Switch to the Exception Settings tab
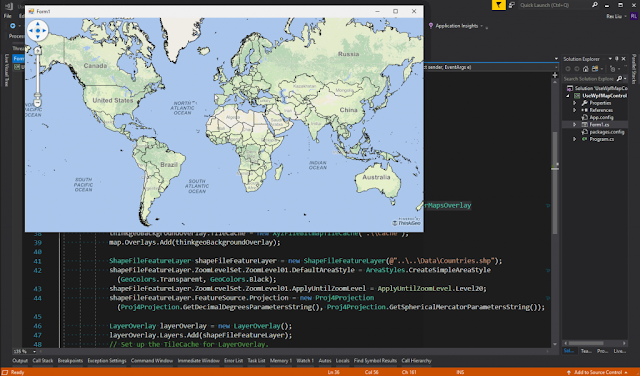This screenshot has height=376, width=640. pos(107,361)
